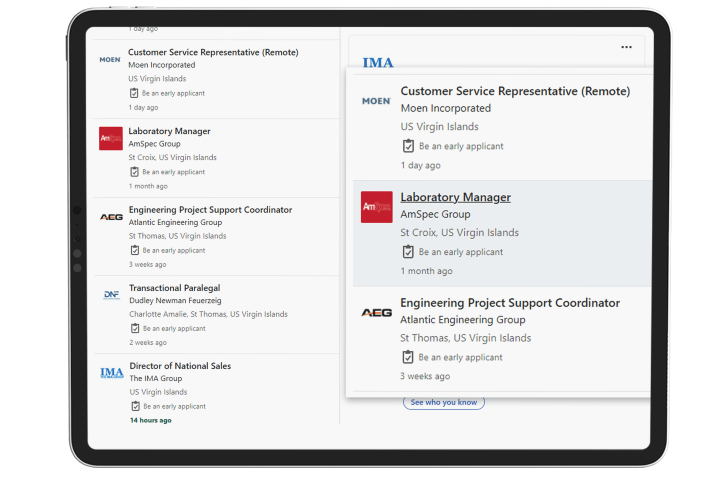This screenshot has height=480, width=713.
Task: Click '2 weeks ago' under Transactional Paralegal
Action: [x=148, y=342]
